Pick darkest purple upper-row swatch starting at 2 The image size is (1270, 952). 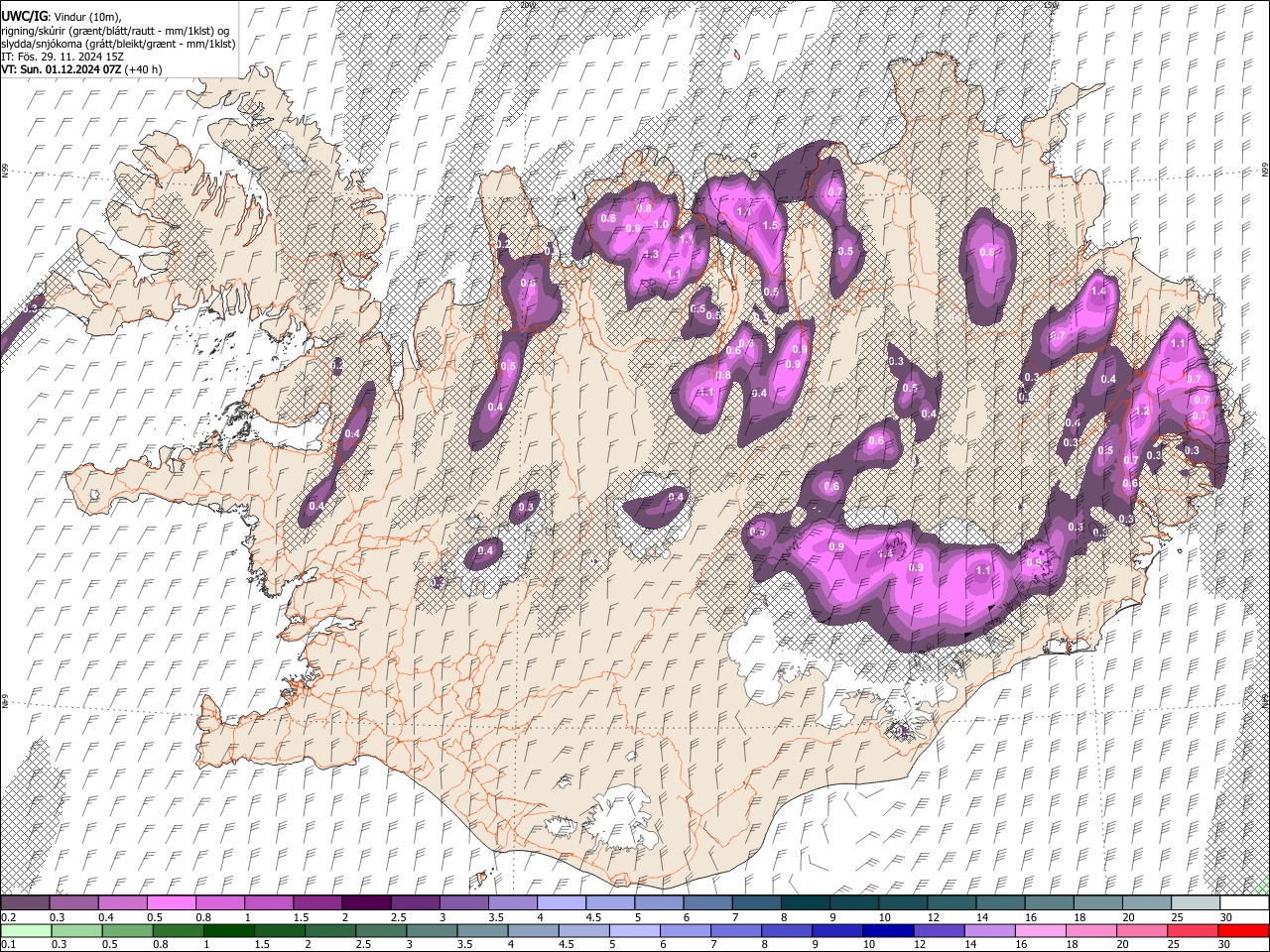pos(366,902)
